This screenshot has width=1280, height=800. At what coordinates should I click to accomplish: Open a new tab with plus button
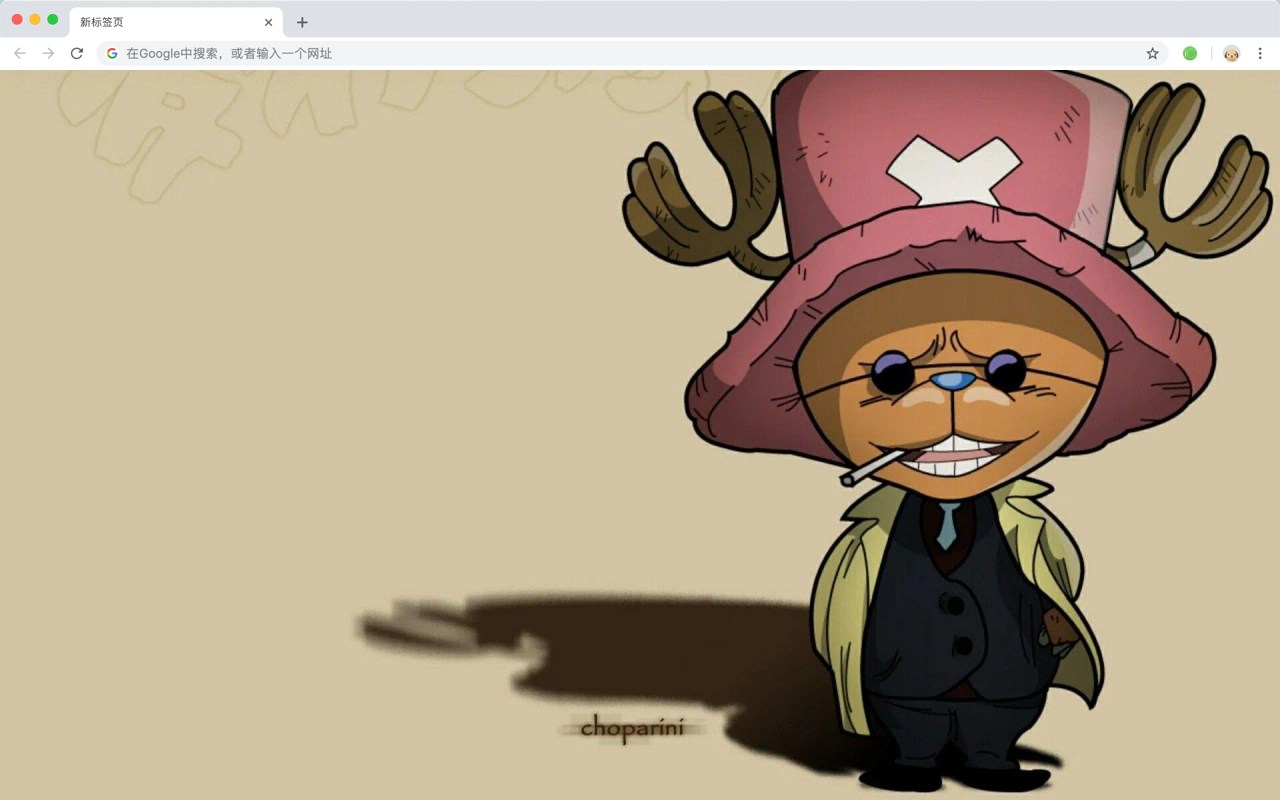(302, 22)
